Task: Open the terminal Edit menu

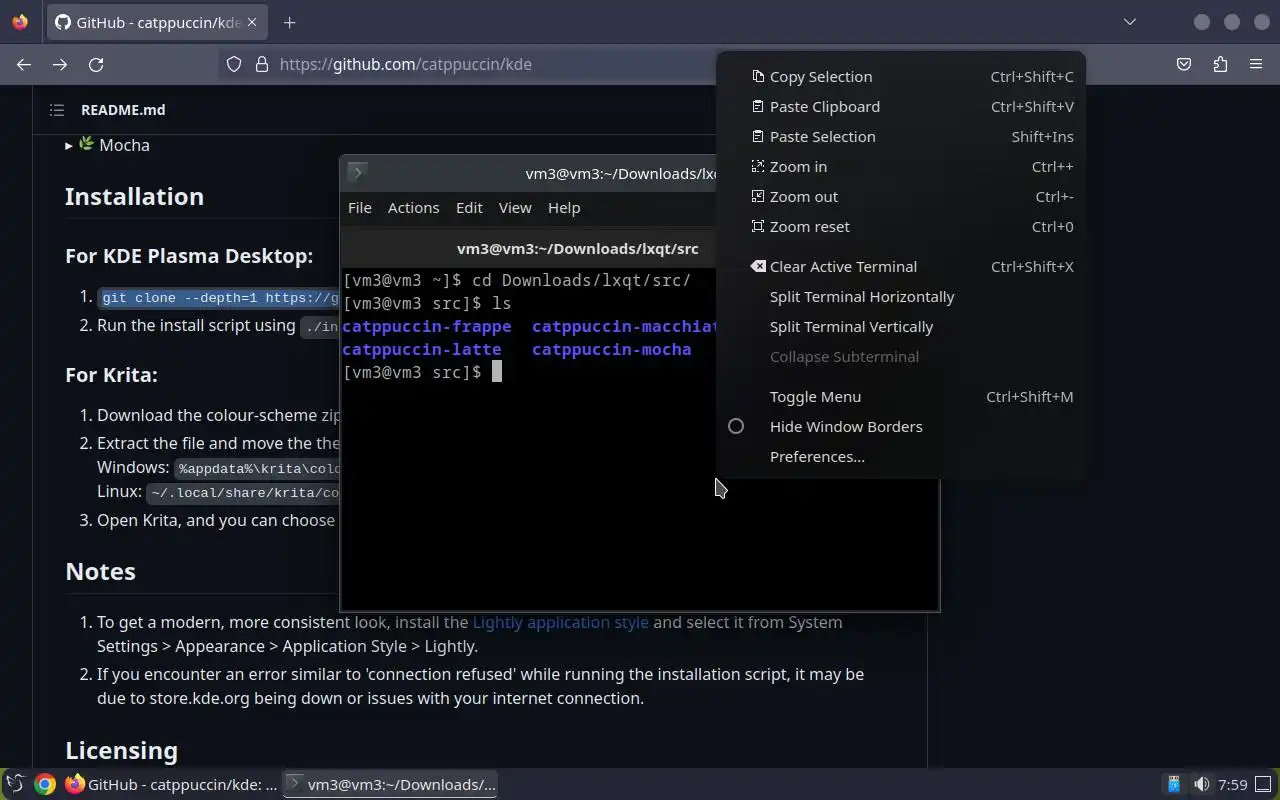Action: 469,207
